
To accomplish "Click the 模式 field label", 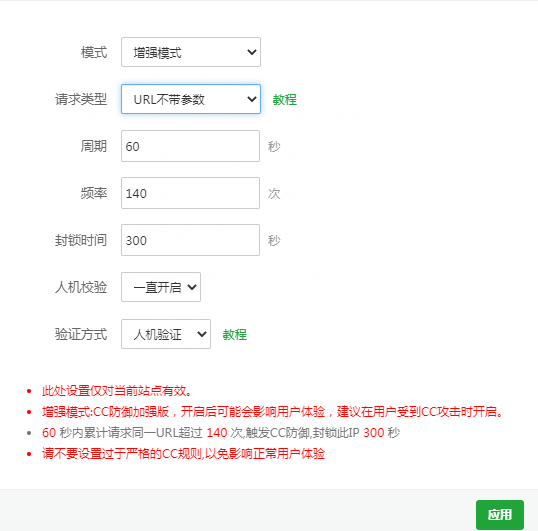I will 94,52.
